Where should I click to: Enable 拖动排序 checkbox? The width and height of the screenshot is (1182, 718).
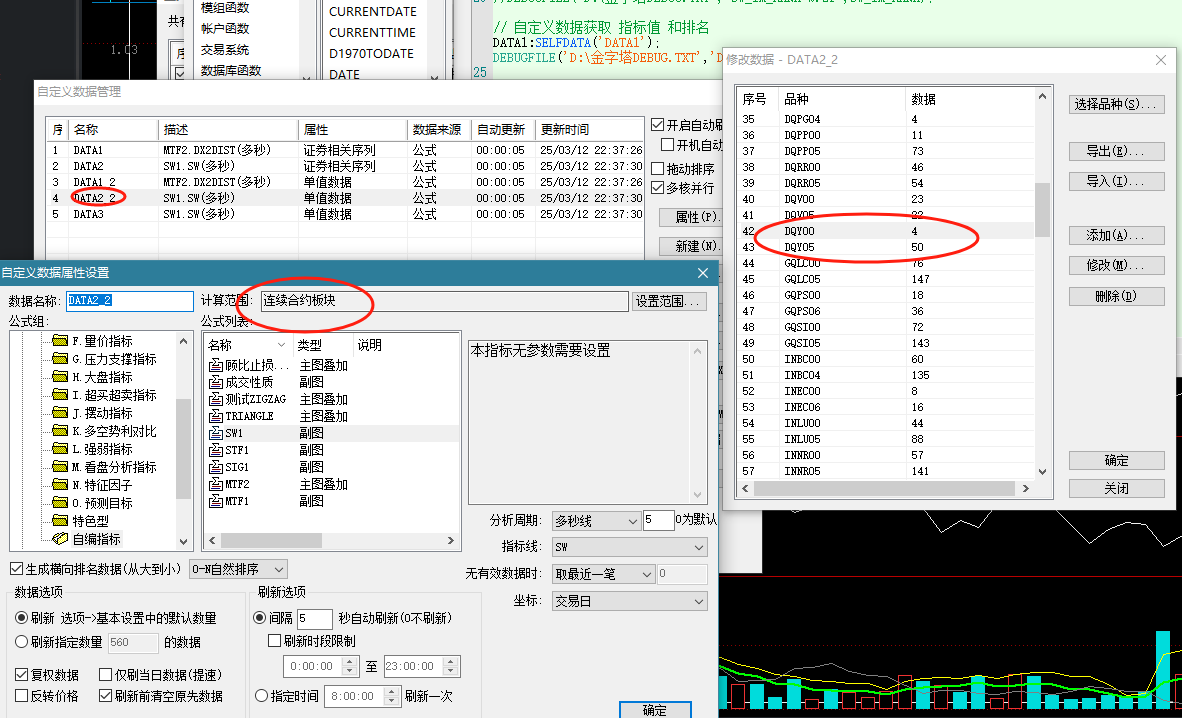(x=657, y=169)
